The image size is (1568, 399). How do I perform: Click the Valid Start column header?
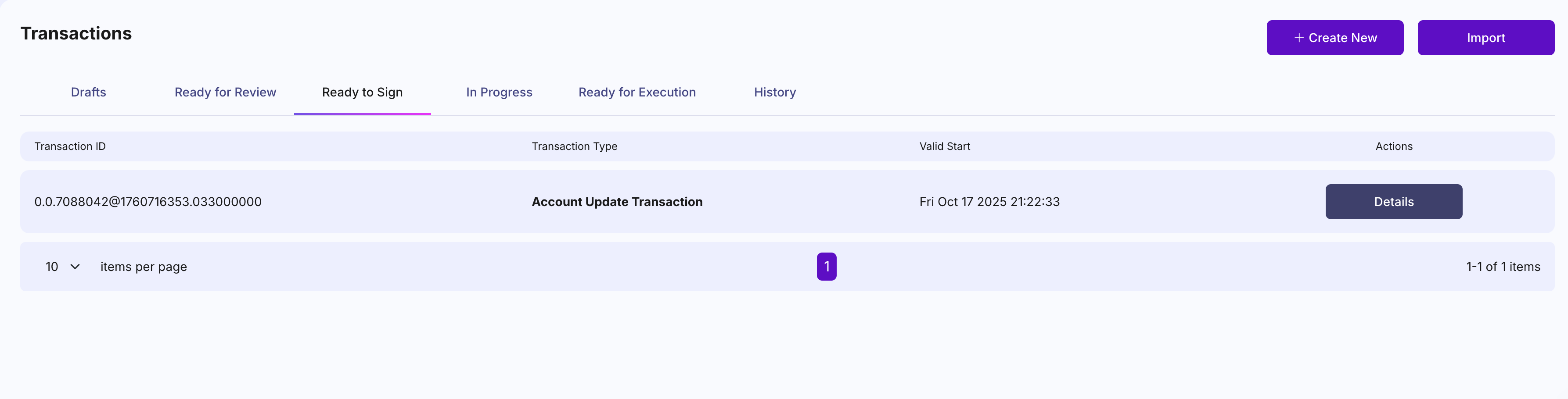[944, 146]
